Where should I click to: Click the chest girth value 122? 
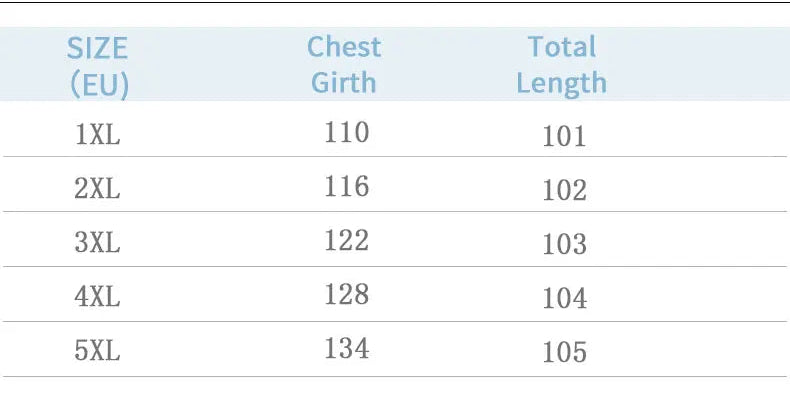click(347, 240)
